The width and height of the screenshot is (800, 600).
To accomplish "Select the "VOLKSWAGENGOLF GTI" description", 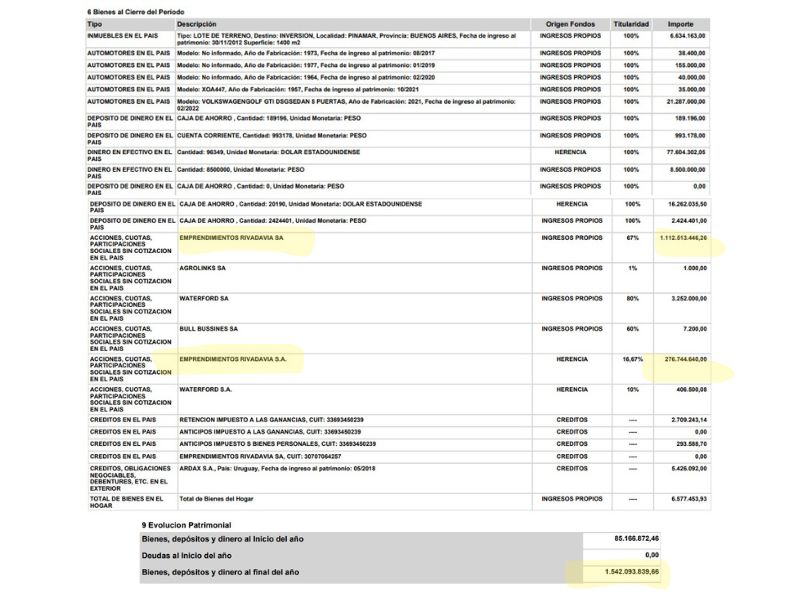I will point(346,105).
